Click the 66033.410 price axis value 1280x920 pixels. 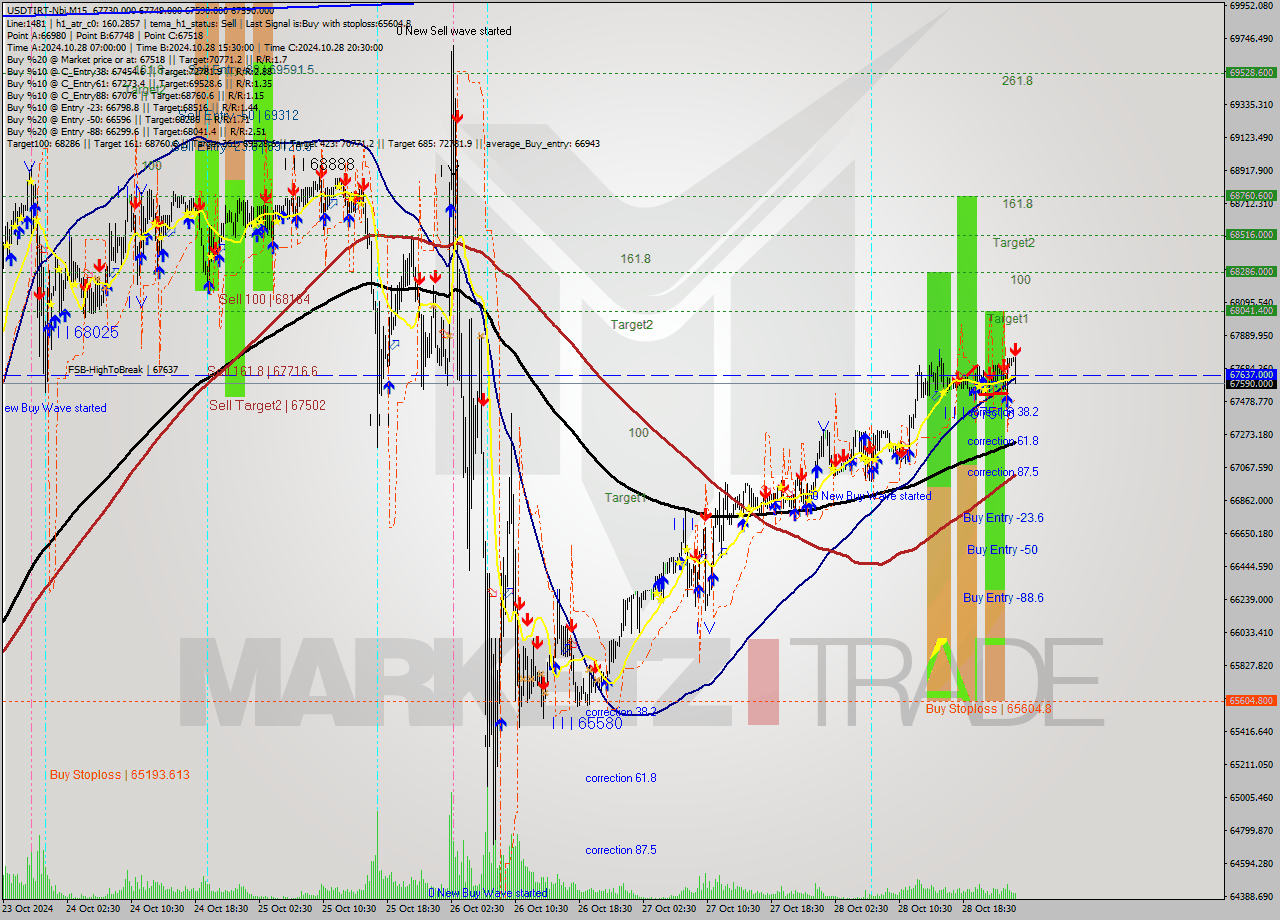click(x=1250, y=632)
